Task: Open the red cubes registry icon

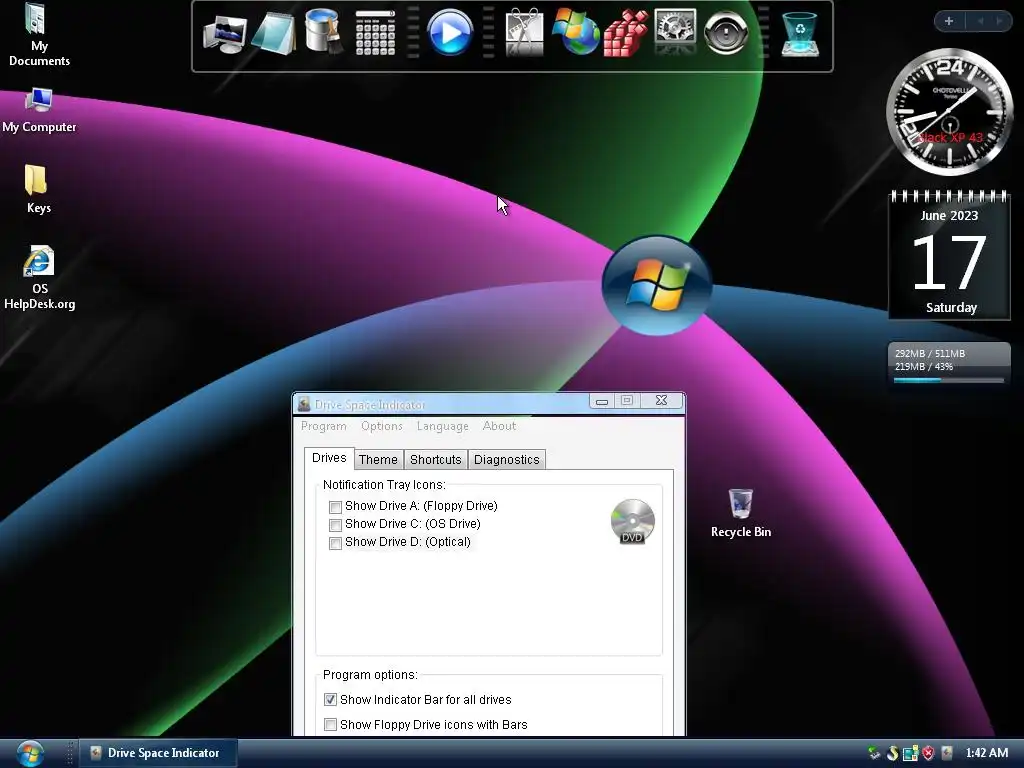Action: pyautogui.click(x=625, y=33)
